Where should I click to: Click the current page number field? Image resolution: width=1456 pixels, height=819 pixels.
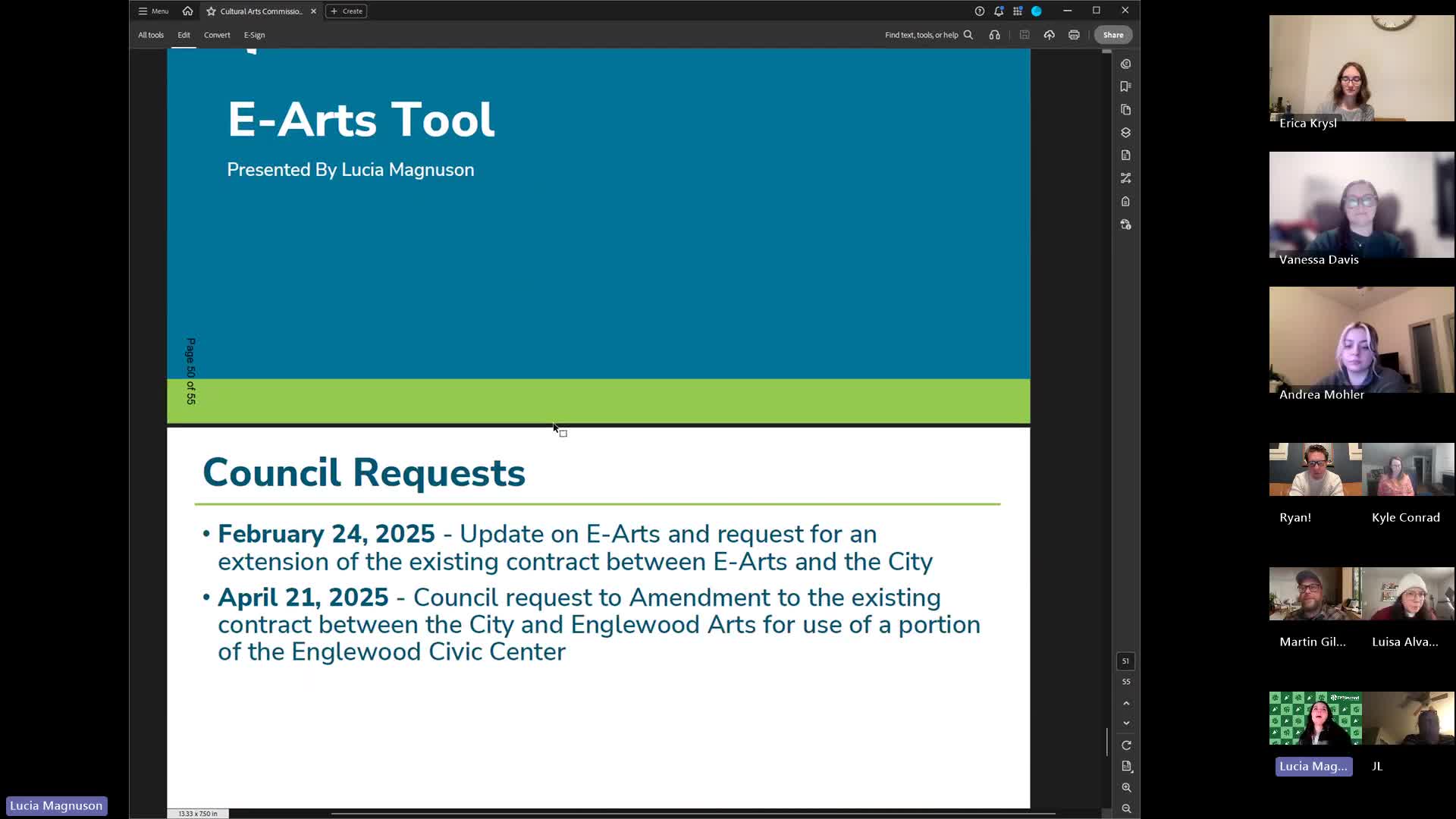(1125, 661)
